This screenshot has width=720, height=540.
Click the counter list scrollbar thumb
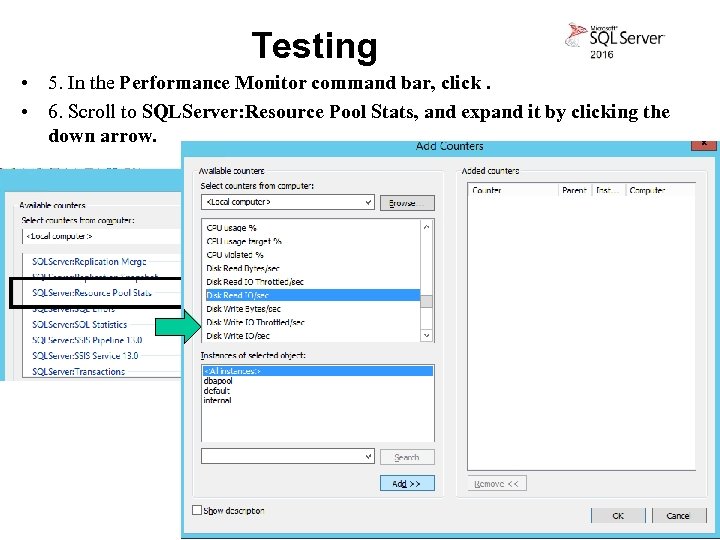(427, 301)
